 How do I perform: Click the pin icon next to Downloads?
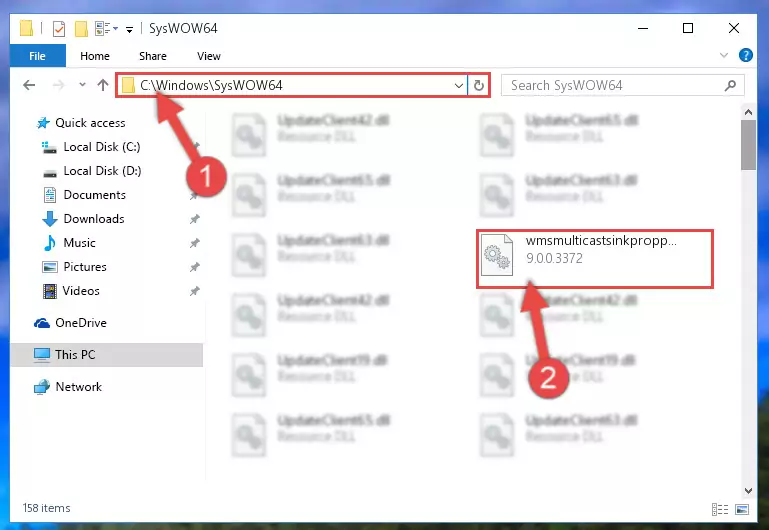pyautogui.click(x=195, y=219)
